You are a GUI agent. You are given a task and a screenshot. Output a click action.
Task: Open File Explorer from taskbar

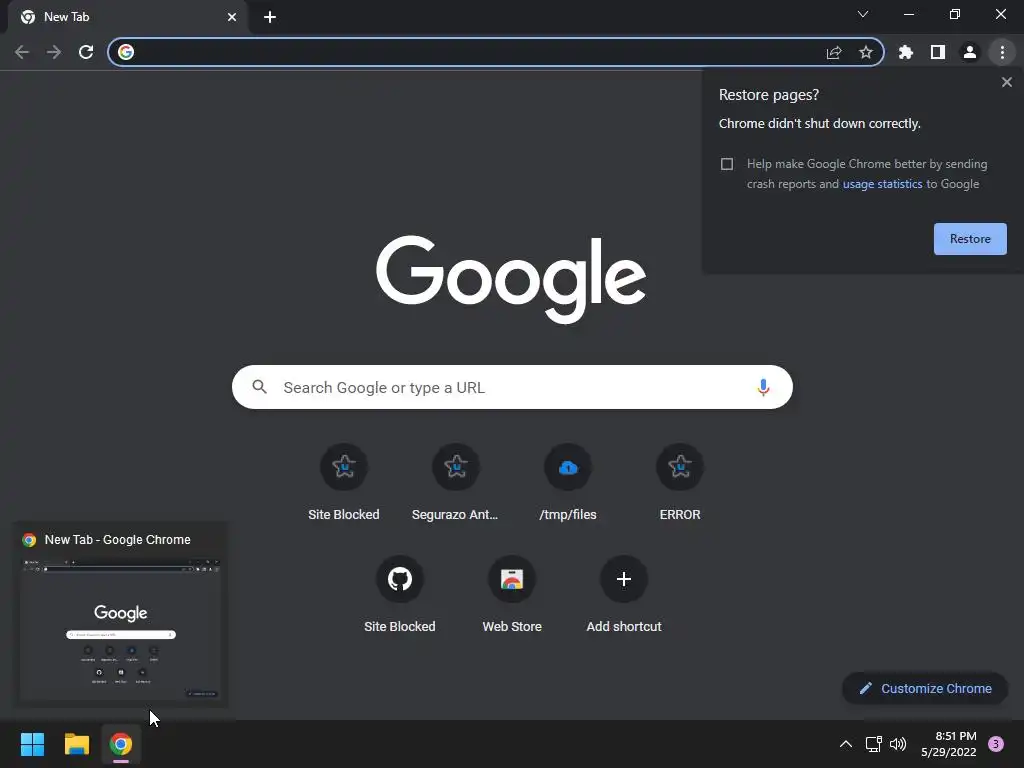click(x=76, y=744)
